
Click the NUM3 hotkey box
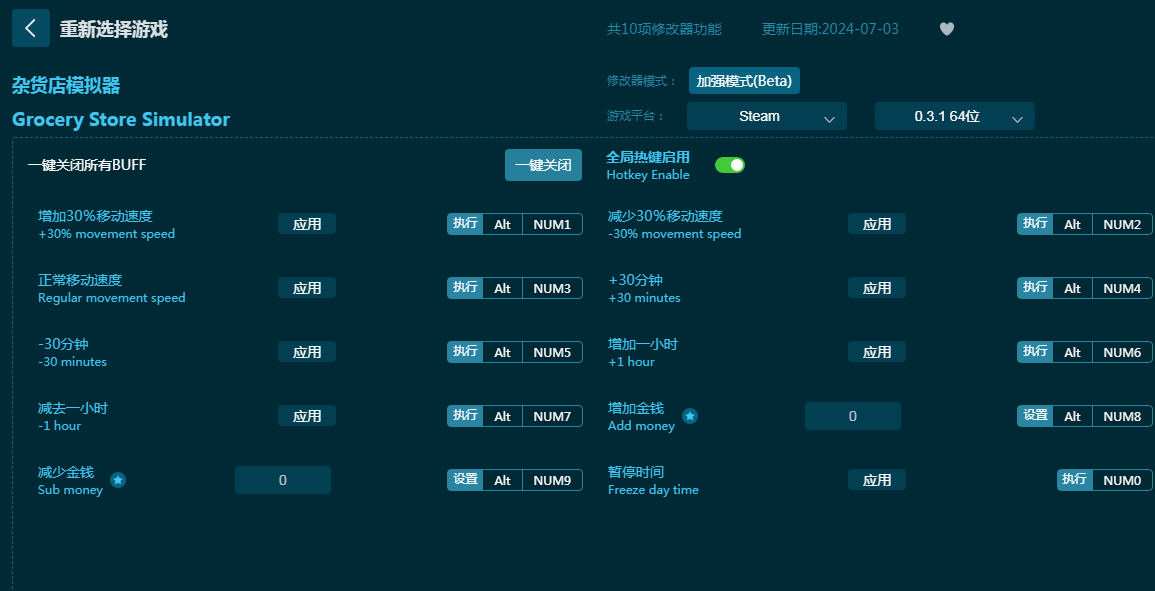point(552,288)
